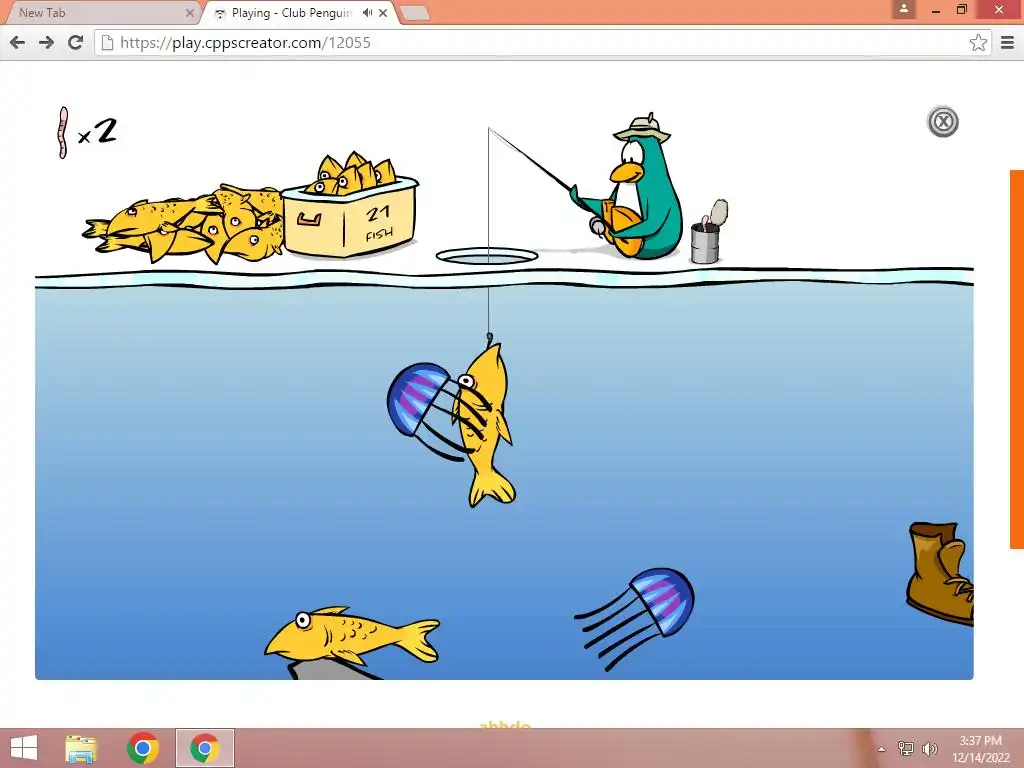Reload the current page
Viewport: 1024px width, 768px height.
tap(76, 42)
